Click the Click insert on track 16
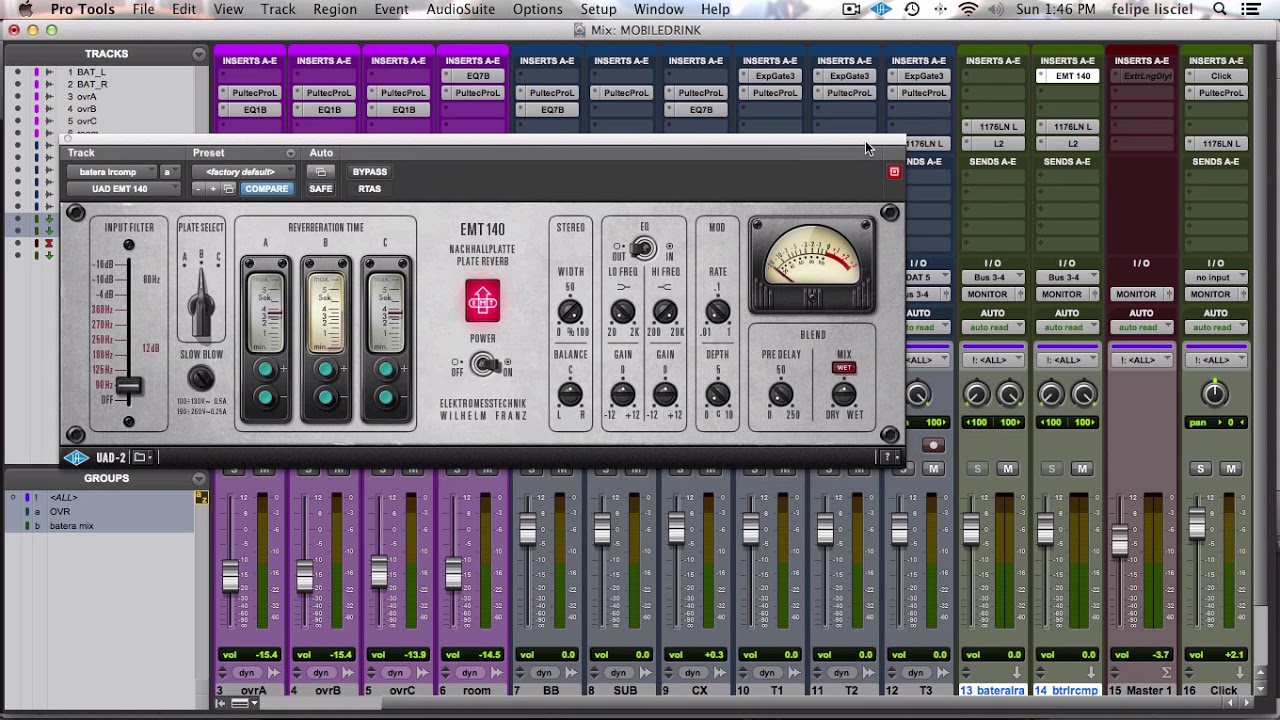 1215,76
